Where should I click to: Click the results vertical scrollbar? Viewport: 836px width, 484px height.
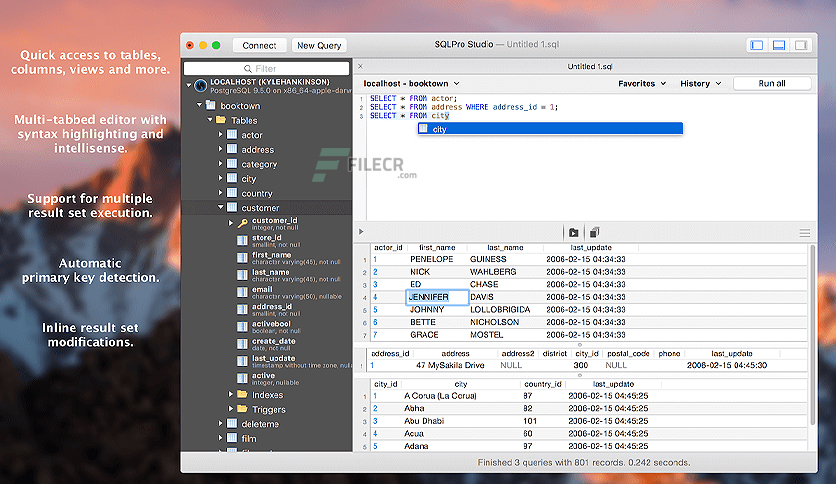point(813,336)
